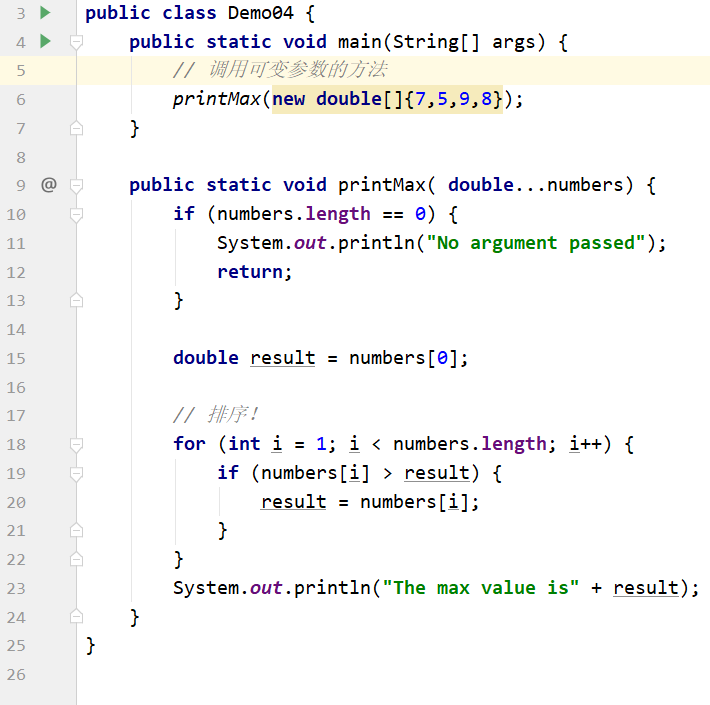Click 'numbers.length == 0' condition

click(321, 214)
